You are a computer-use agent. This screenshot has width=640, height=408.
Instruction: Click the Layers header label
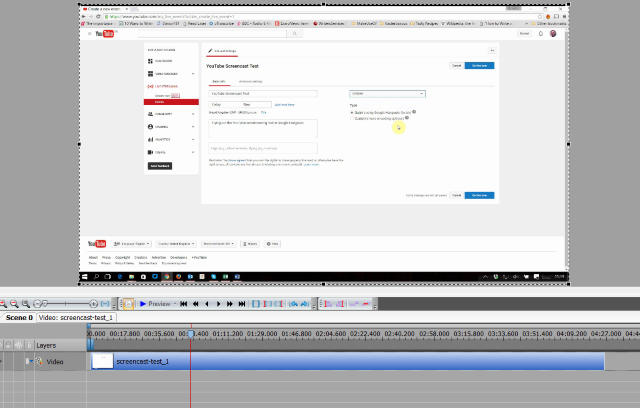(x=46, y=346)
